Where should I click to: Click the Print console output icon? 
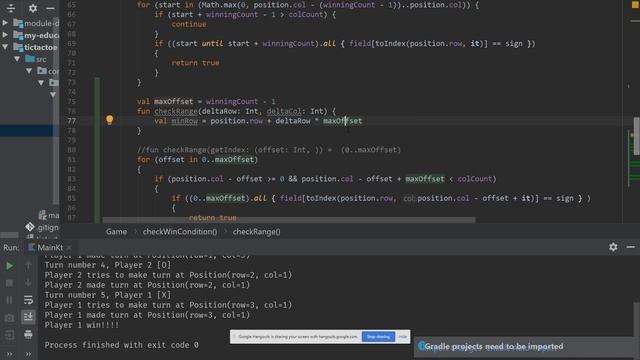pos(28,335)
